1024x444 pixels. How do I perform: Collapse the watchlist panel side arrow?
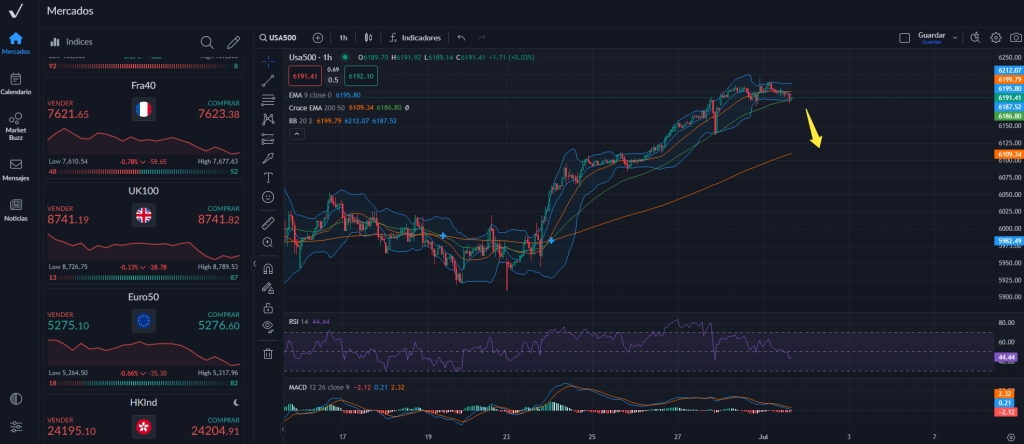point(254,264)
